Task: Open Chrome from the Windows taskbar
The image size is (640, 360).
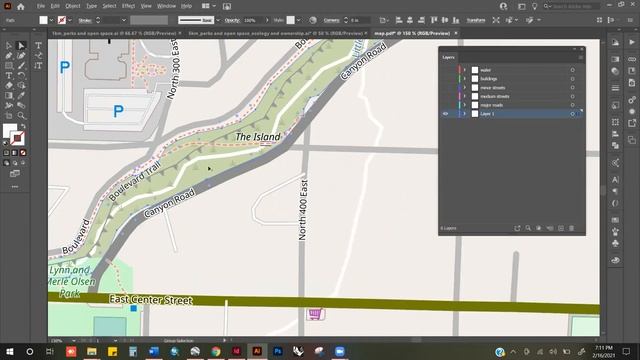Action: 216,351
